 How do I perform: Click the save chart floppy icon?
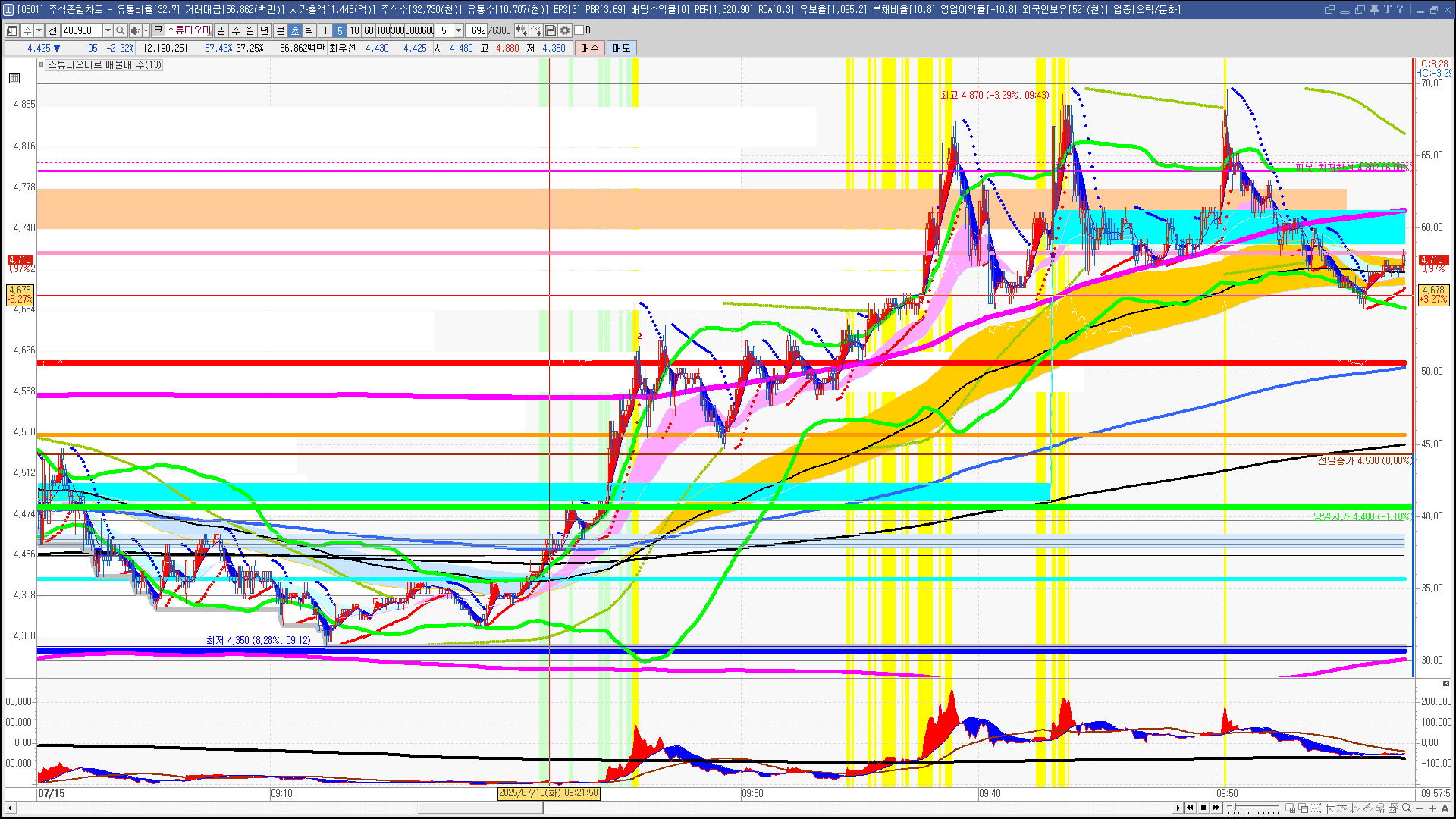[551, 30]
